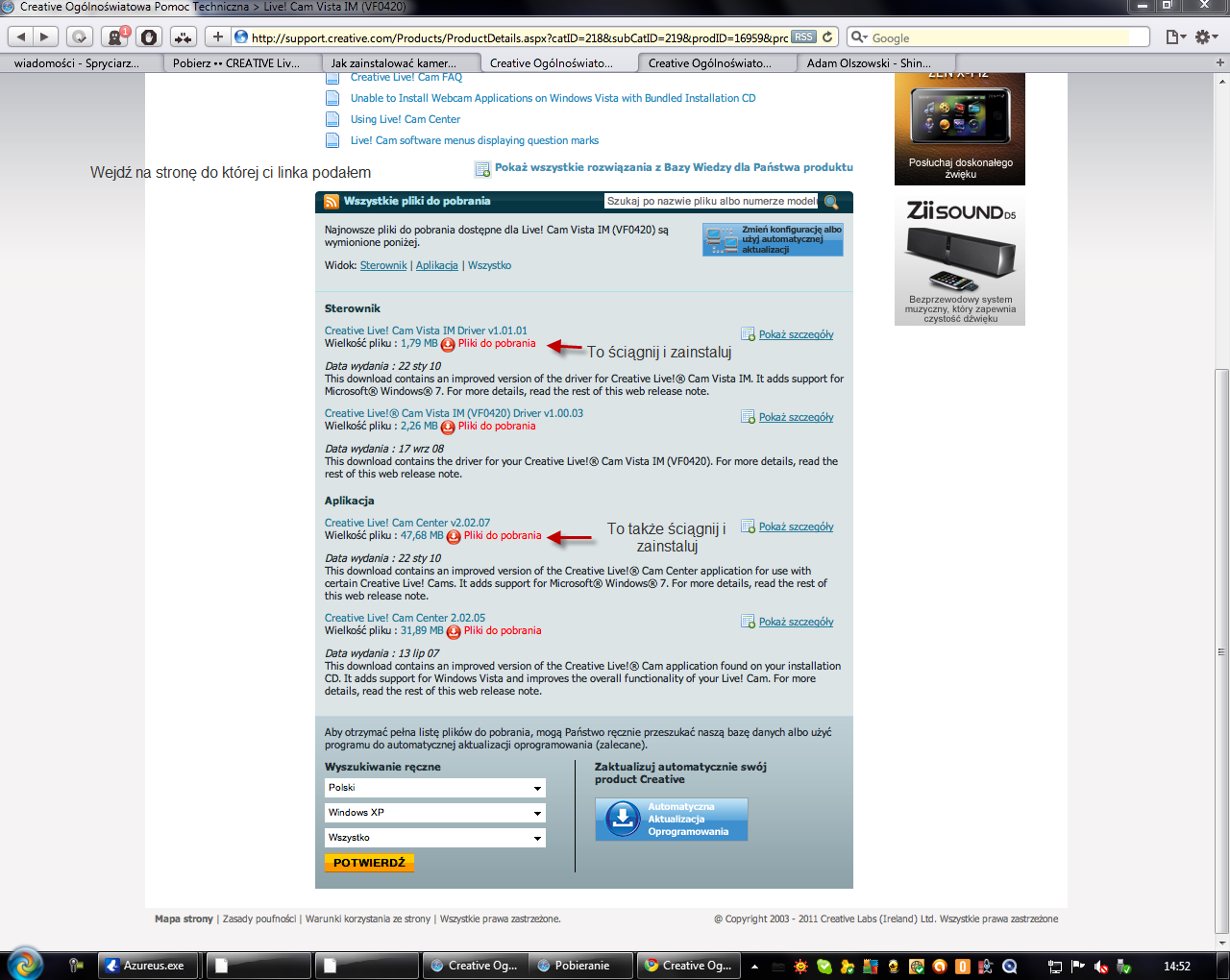Go back with the browser back arrow
Screen dimensions: 1230x980
[x=21, y=37]
